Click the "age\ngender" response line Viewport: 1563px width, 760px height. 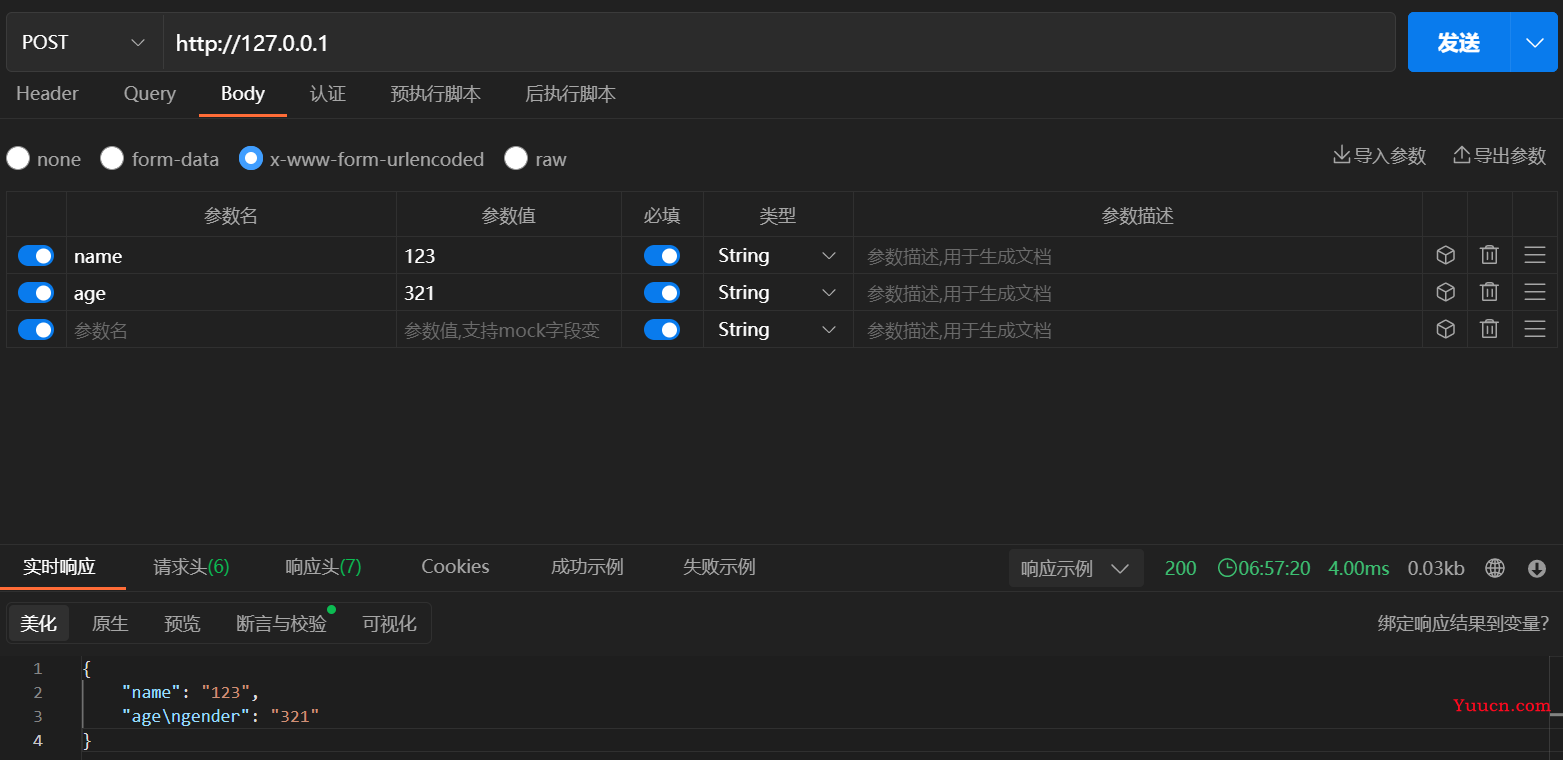click(x=220, y=716)
